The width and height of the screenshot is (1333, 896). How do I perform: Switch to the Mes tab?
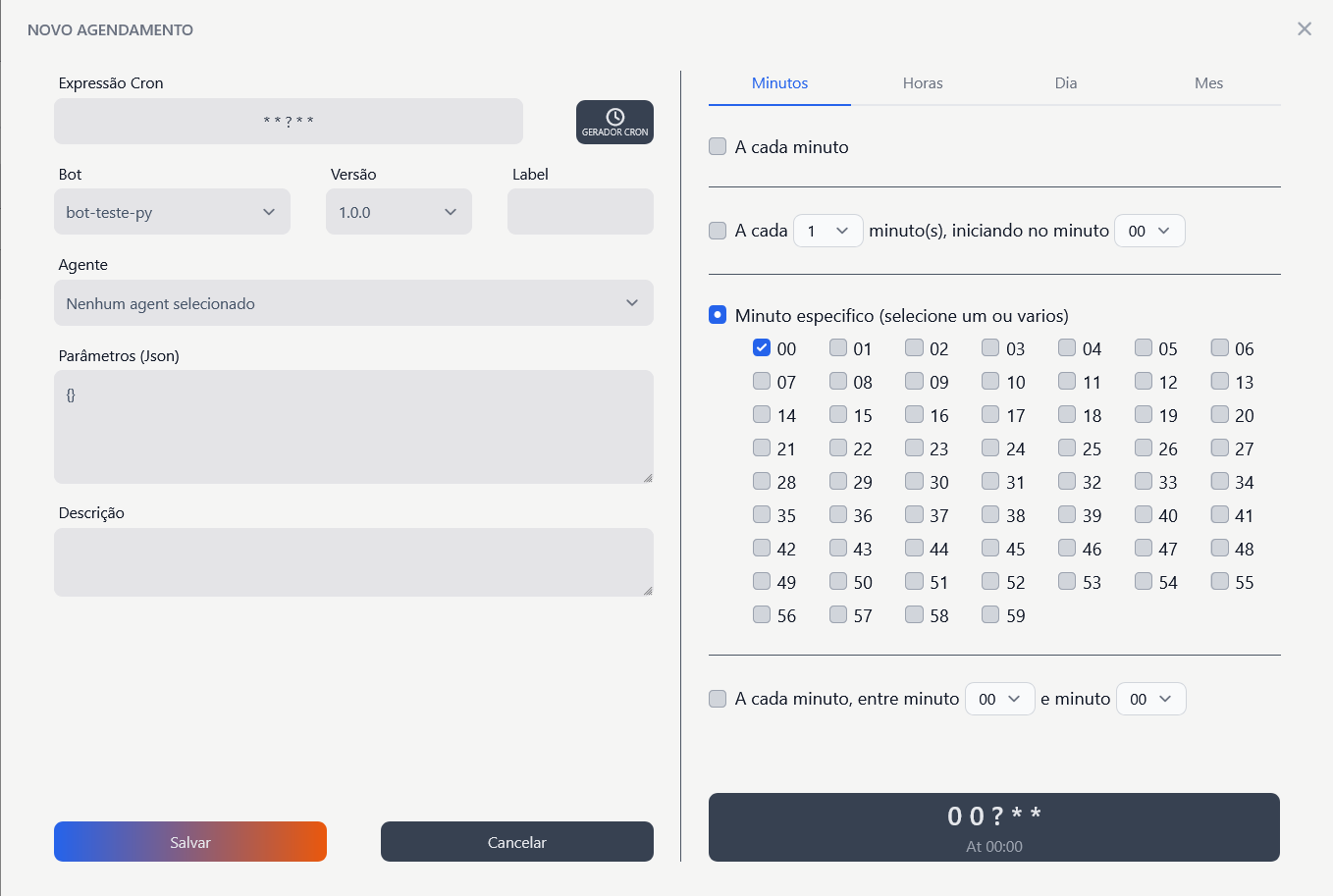pos(1208,83)
